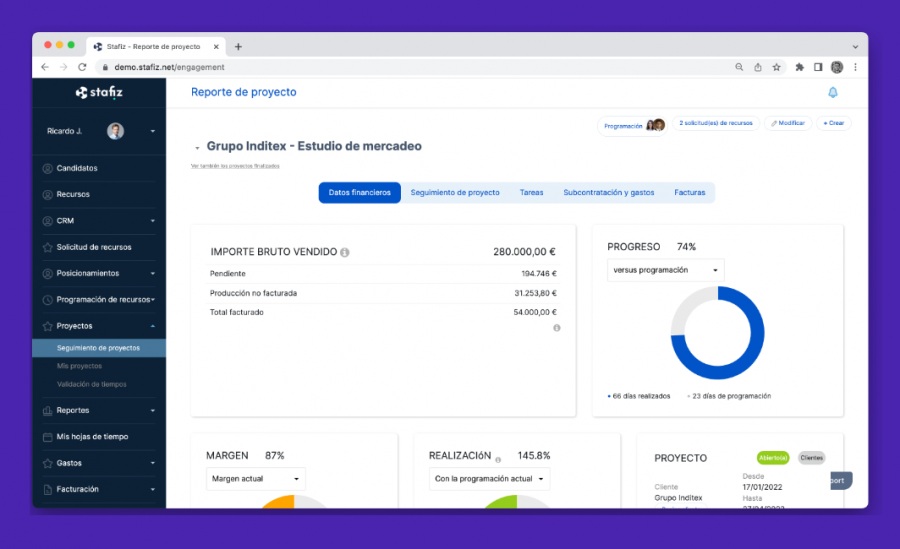Click the Programación button with avatars
Viewport: 900px width, 549px height.
tap(633, 125)
